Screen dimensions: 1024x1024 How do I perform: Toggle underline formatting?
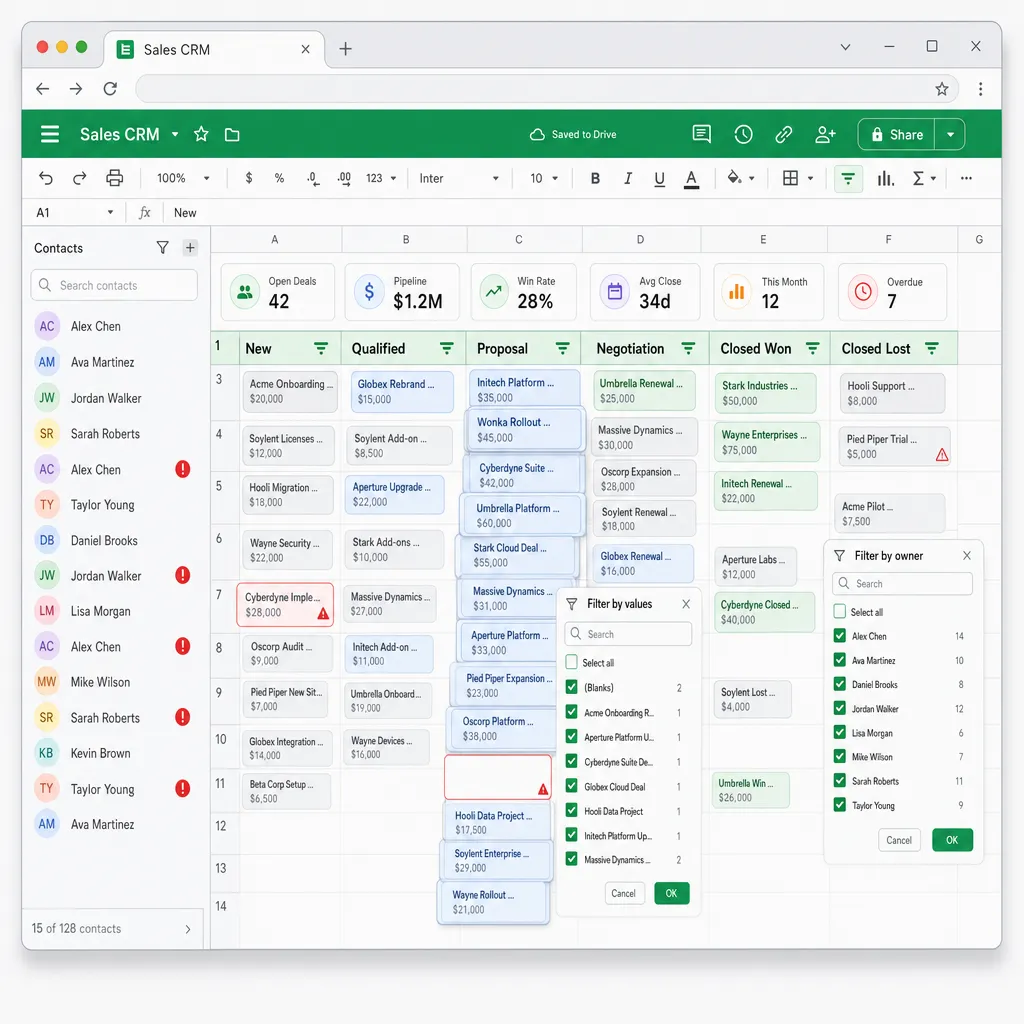click(660, 178)
